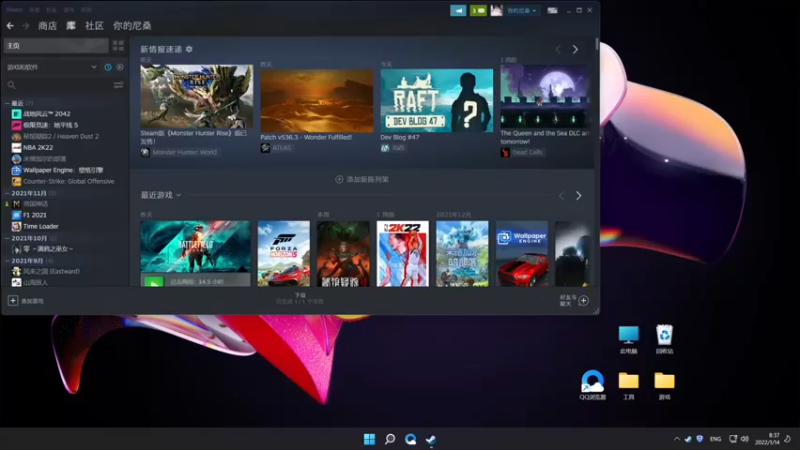Viewport: 800px width, 450px height.
Task: Open ATLAS patch v536.3 news thumbnail
Action: click(317, 101)
